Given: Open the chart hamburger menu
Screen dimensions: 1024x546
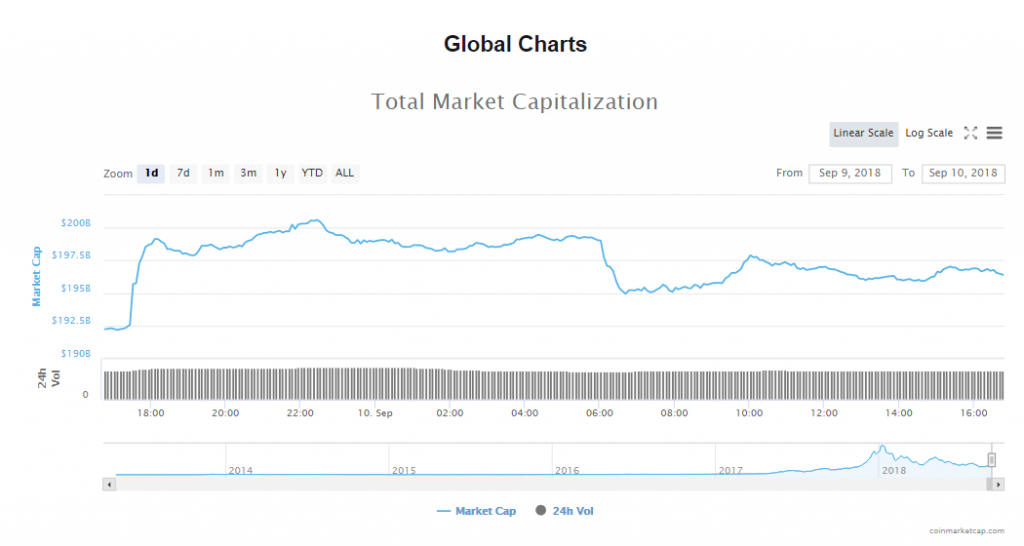Looking at the screenshot, I should pyautogui.click(x=994, y=133).
